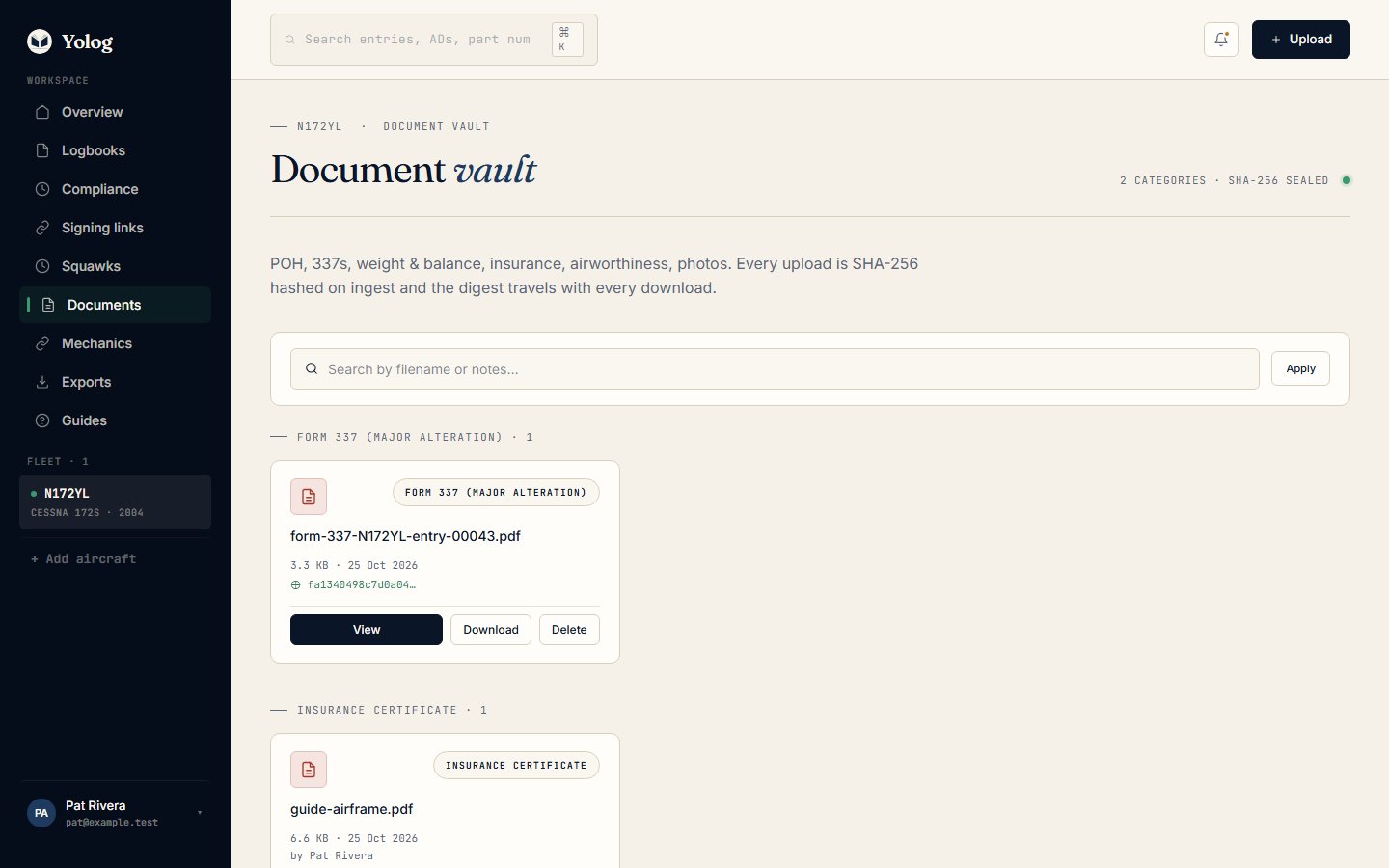Click the Mechanics link icon
Image resolution: width=1389 pixels, height=868 pixels.
click(x=42, y=343)
